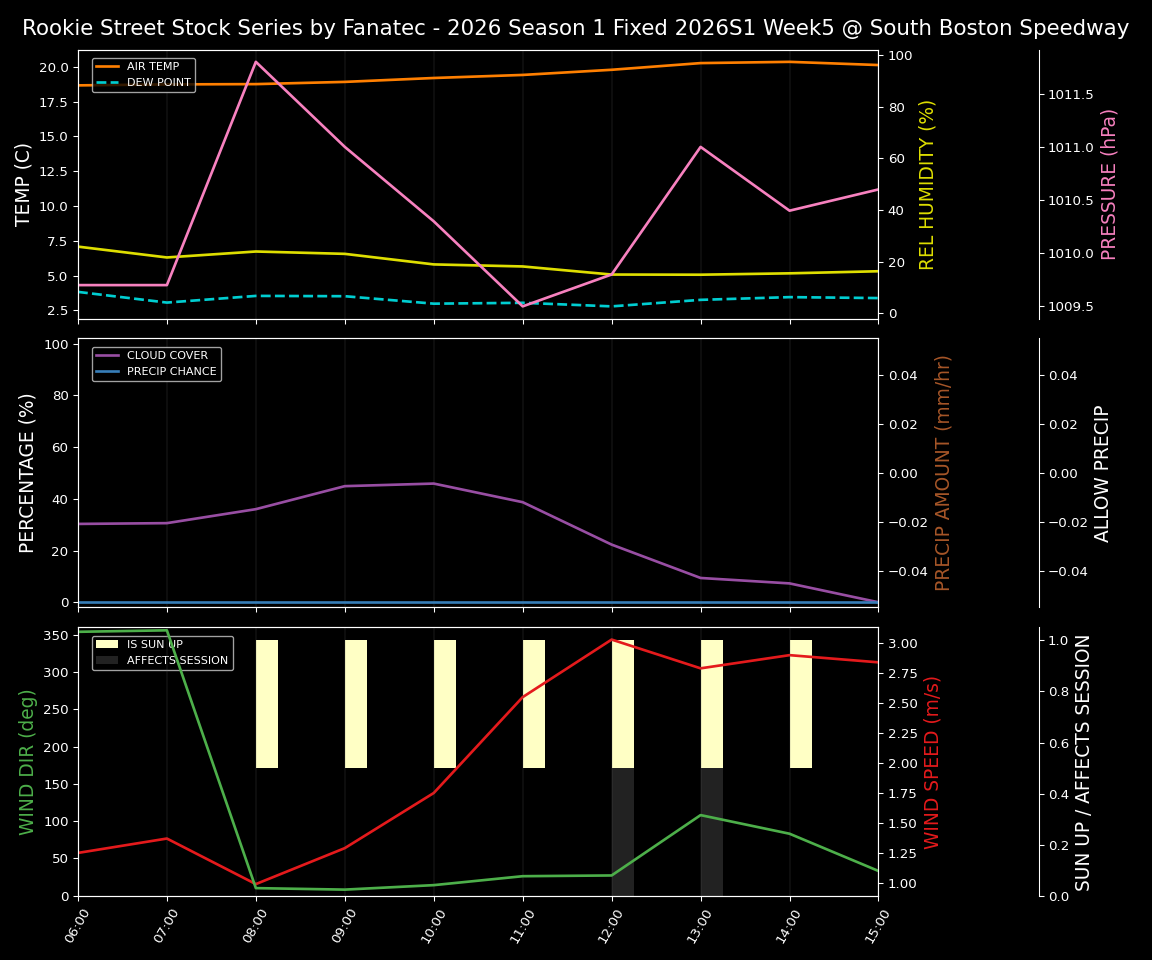
Task: Select the wind speed peak at 12:00
Action: click(611, 639)
